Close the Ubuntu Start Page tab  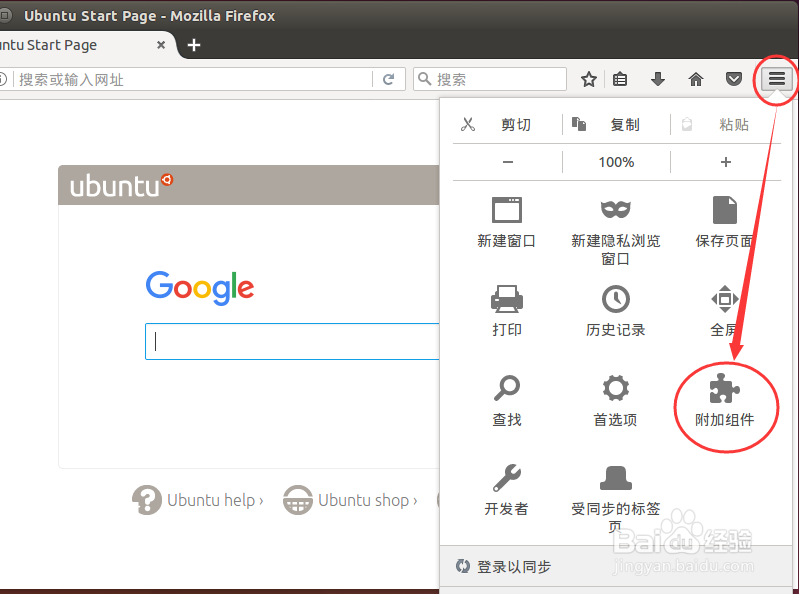pos(161,45)
